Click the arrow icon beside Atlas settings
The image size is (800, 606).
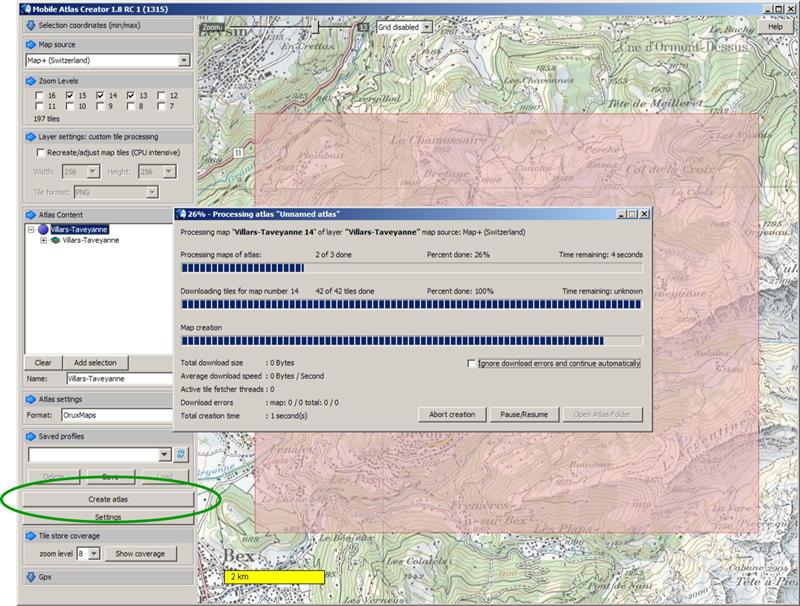29,399
